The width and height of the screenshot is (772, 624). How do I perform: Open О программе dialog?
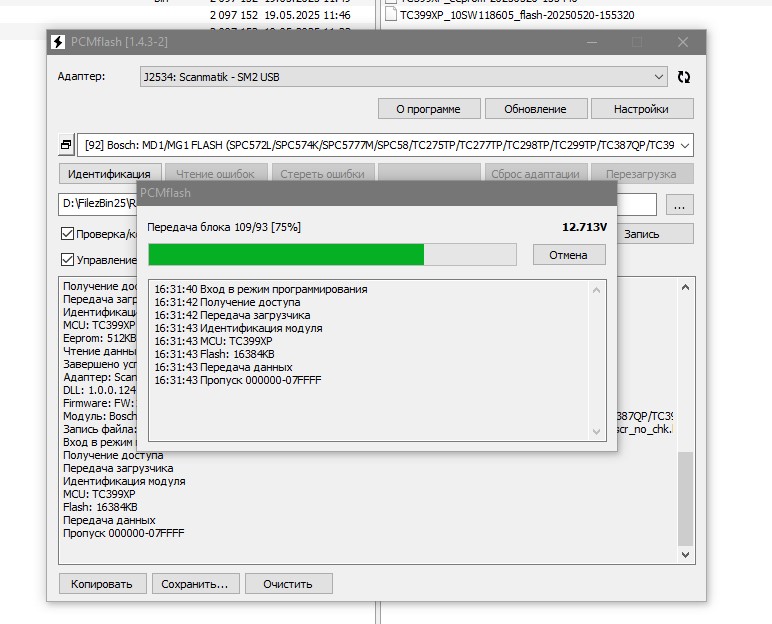pos(429,109)
